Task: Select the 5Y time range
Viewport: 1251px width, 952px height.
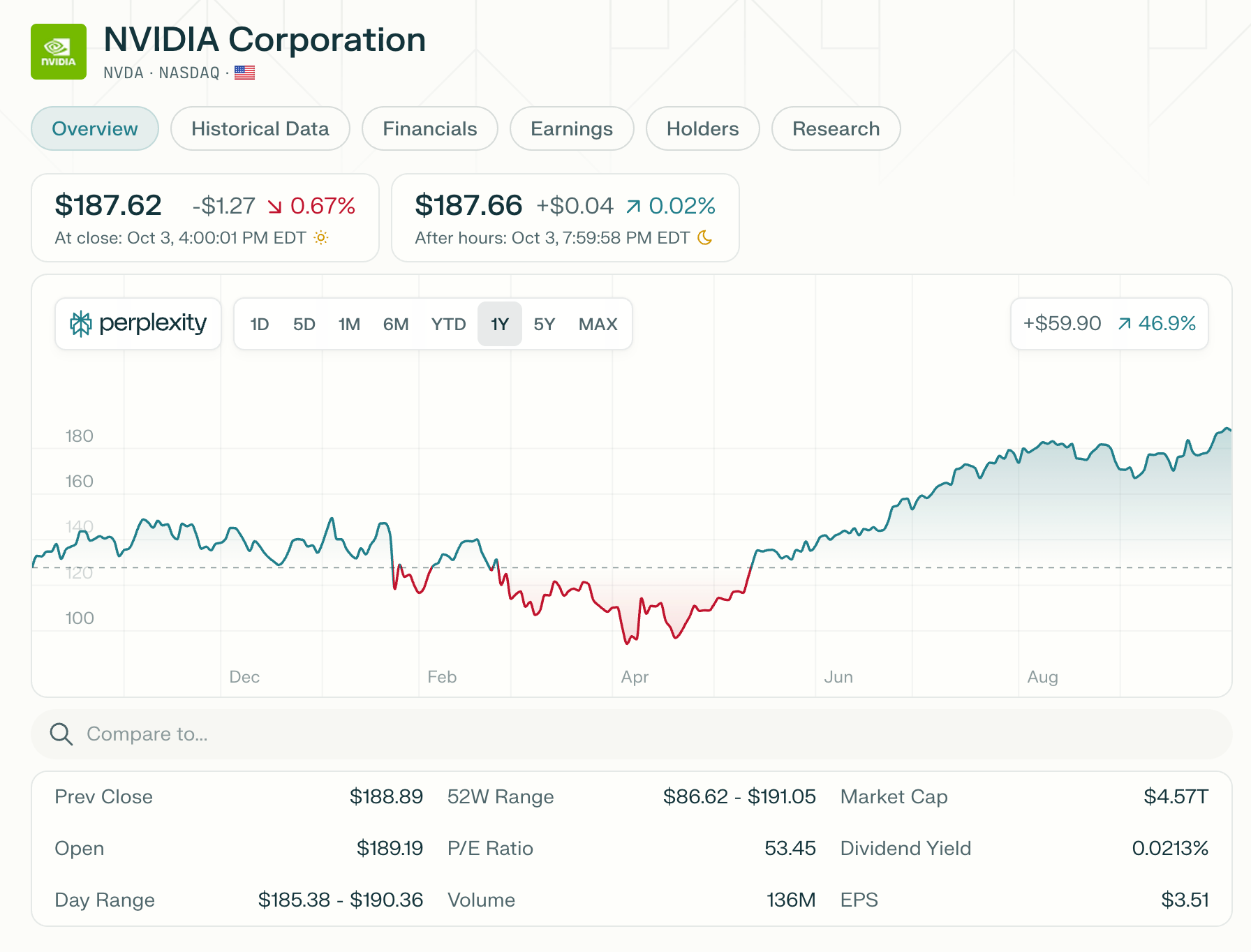Action: click(544, 325)
